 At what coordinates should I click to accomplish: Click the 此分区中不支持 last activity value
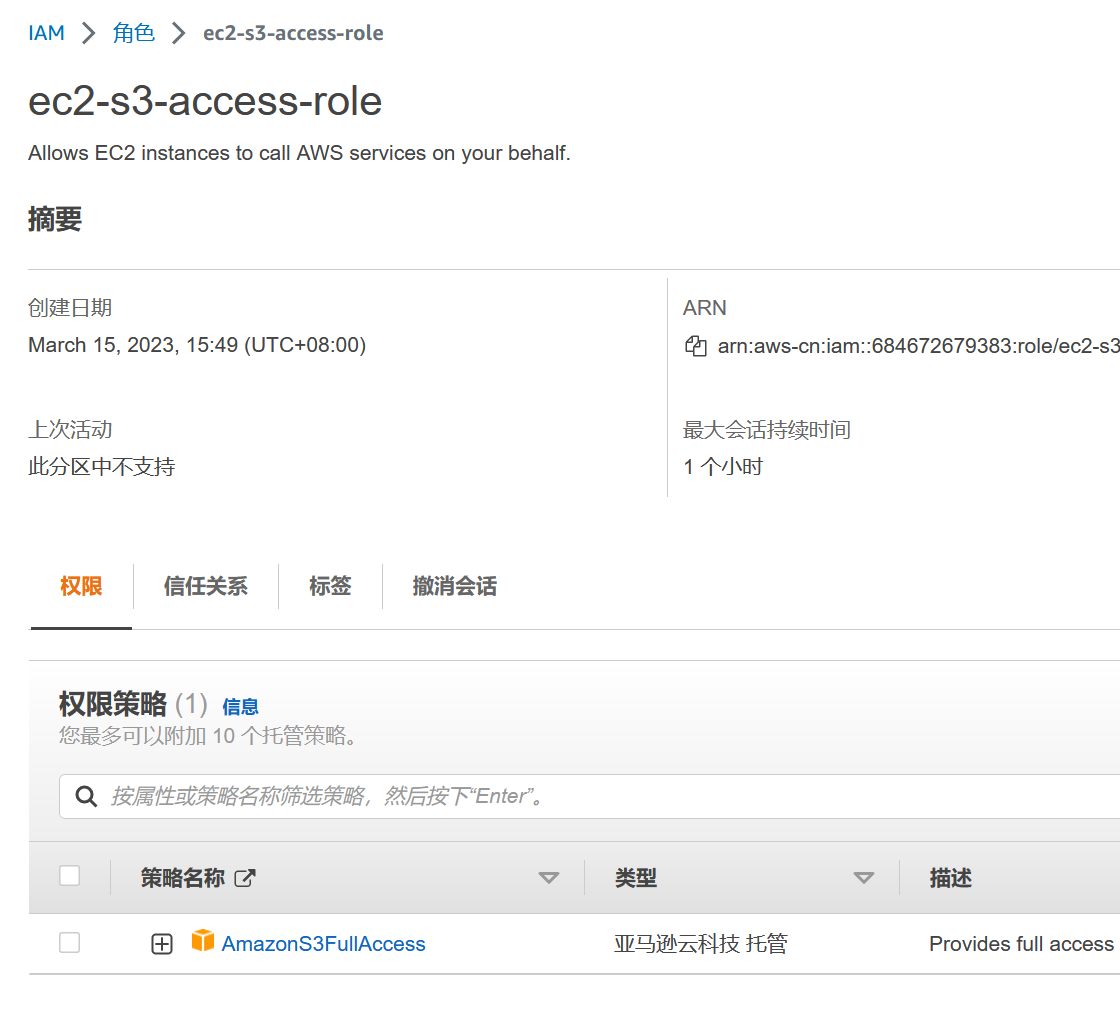point(101,467)
